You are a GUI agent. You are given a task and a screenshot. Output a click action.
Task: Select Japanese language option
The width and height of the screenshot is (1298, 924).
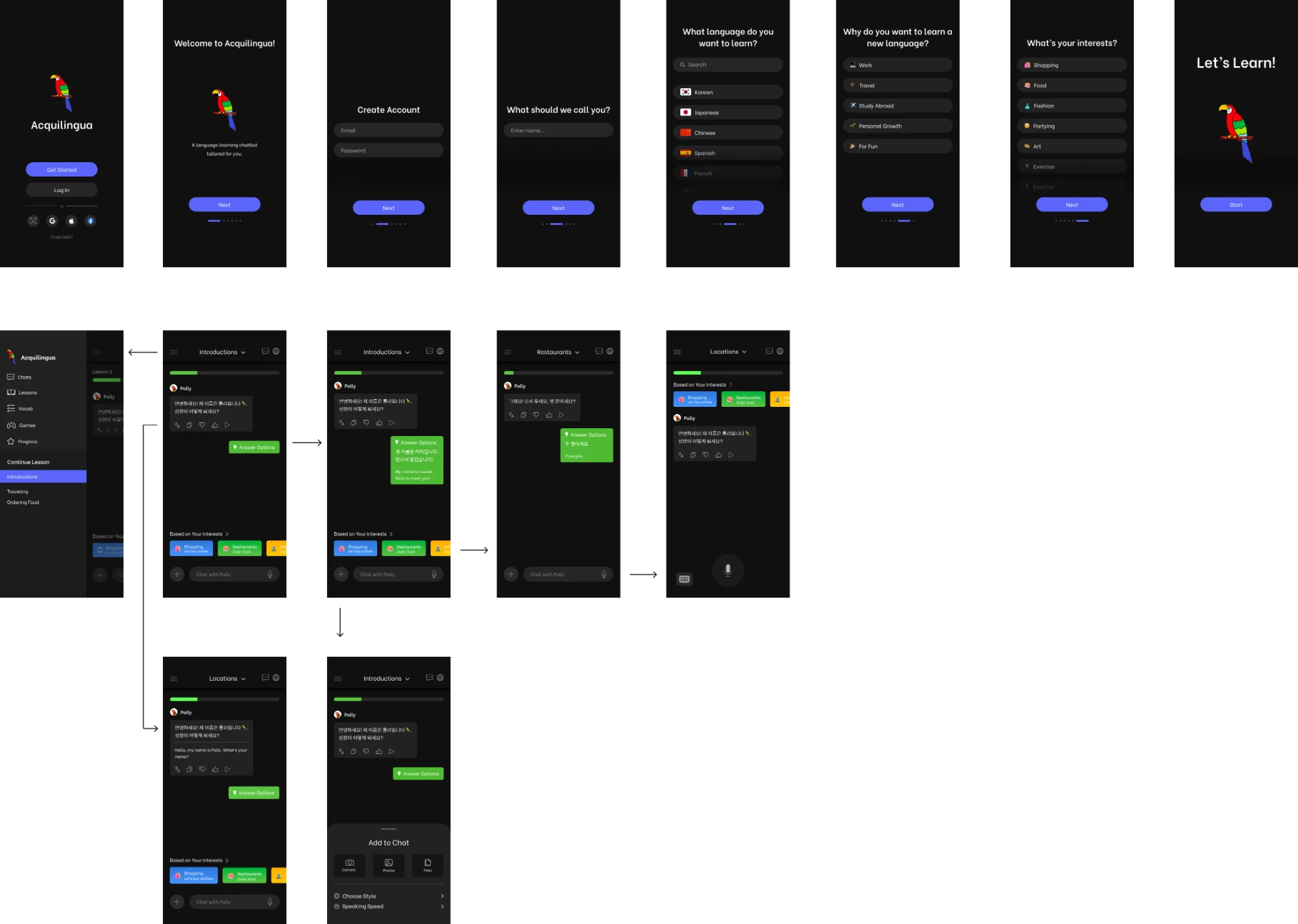pyautogui.click(x=728, y=112)
